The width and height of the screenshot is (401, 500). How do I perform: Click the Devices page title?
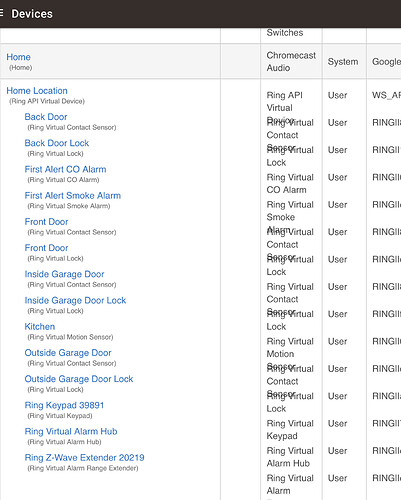pyautogui.click(x=32, y=14)
